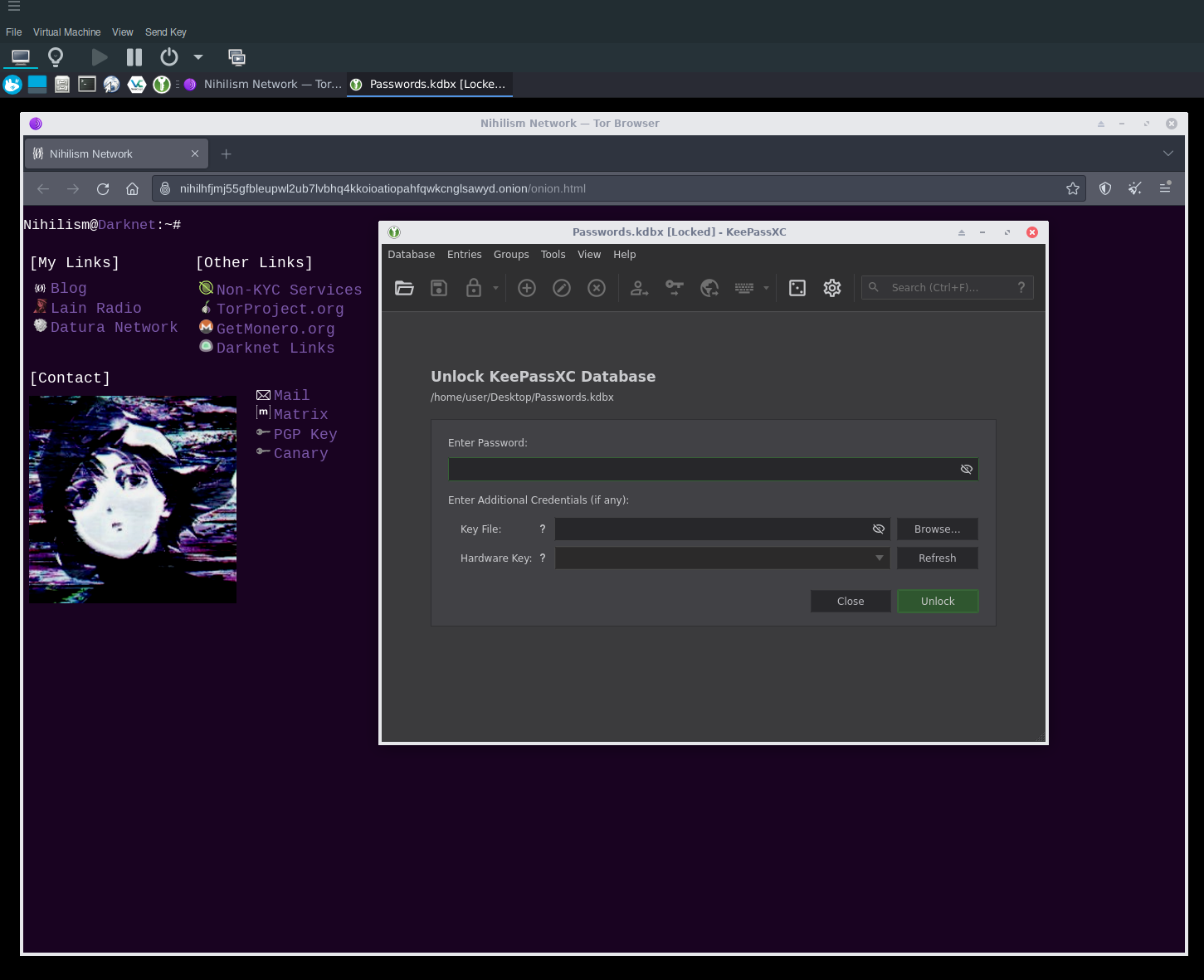The image size is (1204, 980).
Task: Open a new Tor Browser tab
Action: click(226, 154)
